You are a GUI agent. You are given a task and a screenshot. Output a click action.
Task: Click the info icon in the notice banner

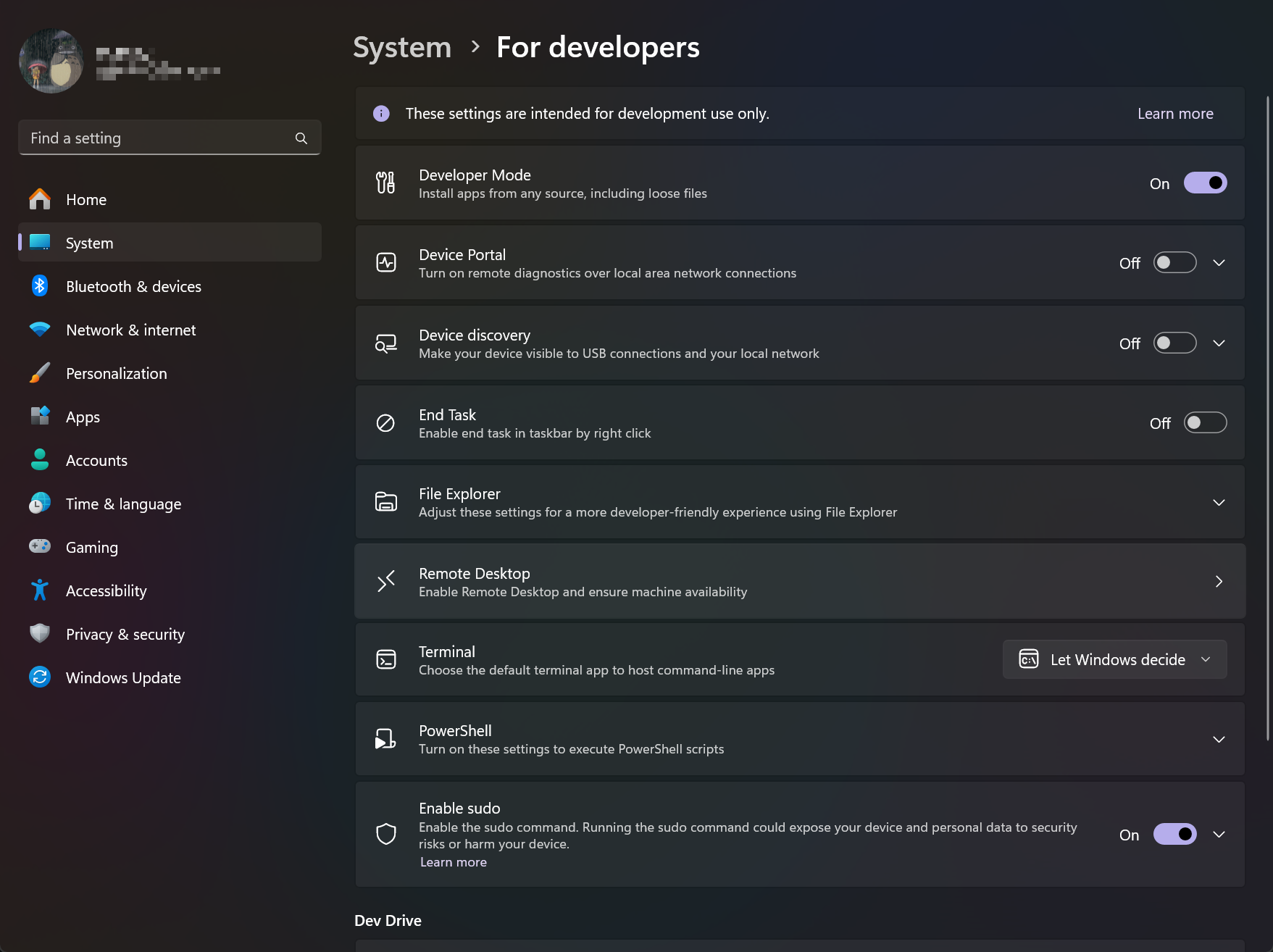point(381,114)
